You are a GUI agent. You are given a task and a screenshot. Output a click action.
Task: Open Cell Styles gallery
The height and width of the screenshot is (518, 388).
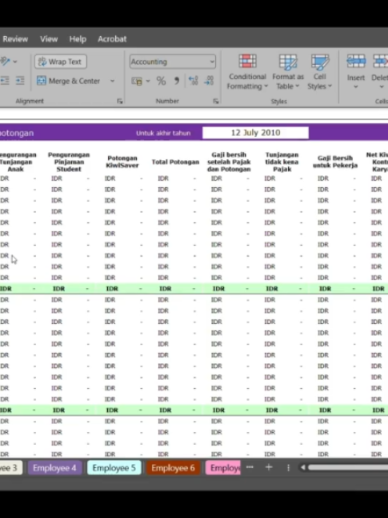click(x=320, y=72)
